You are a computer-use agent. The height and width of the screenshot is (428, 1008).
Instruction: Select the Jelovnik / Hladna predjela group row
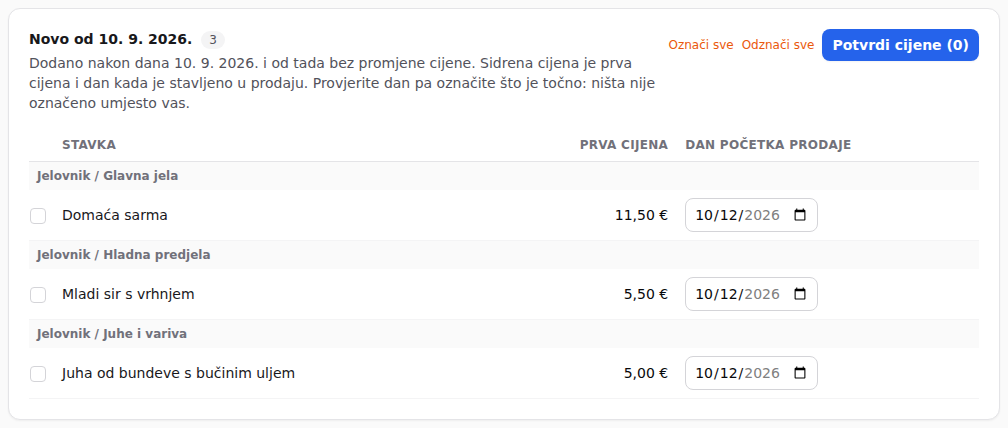(x=504, y=255)
